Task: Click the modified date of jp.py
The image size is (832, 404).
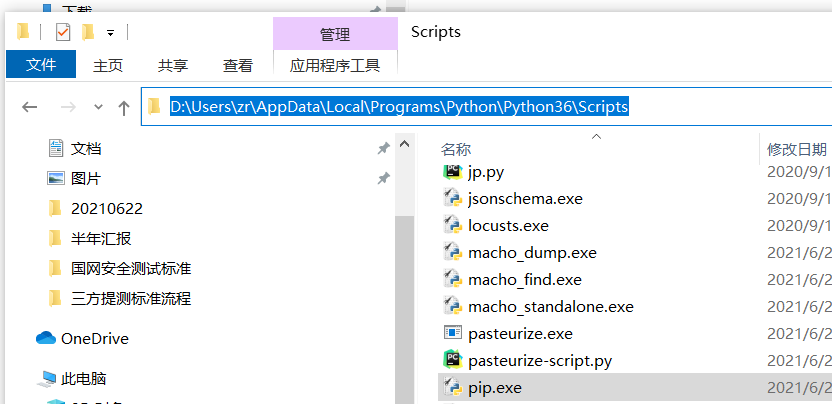Action: click(x=799, y=171)
